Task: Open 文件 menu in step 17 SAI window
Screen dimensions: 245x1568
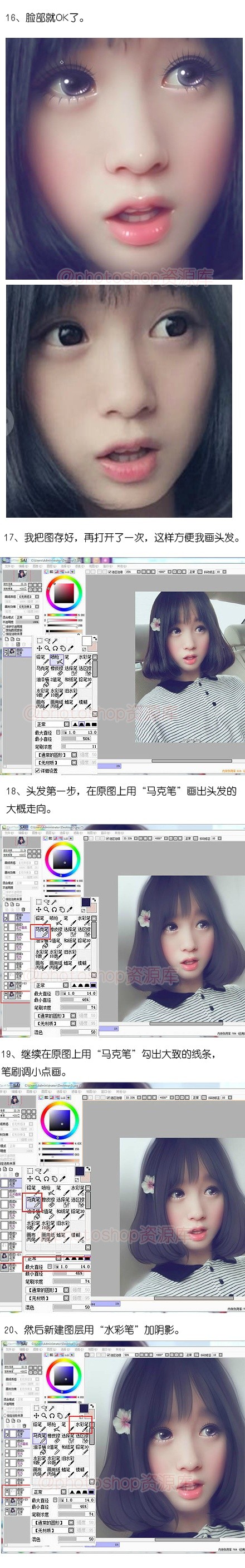Action: [x=9, y=566]
